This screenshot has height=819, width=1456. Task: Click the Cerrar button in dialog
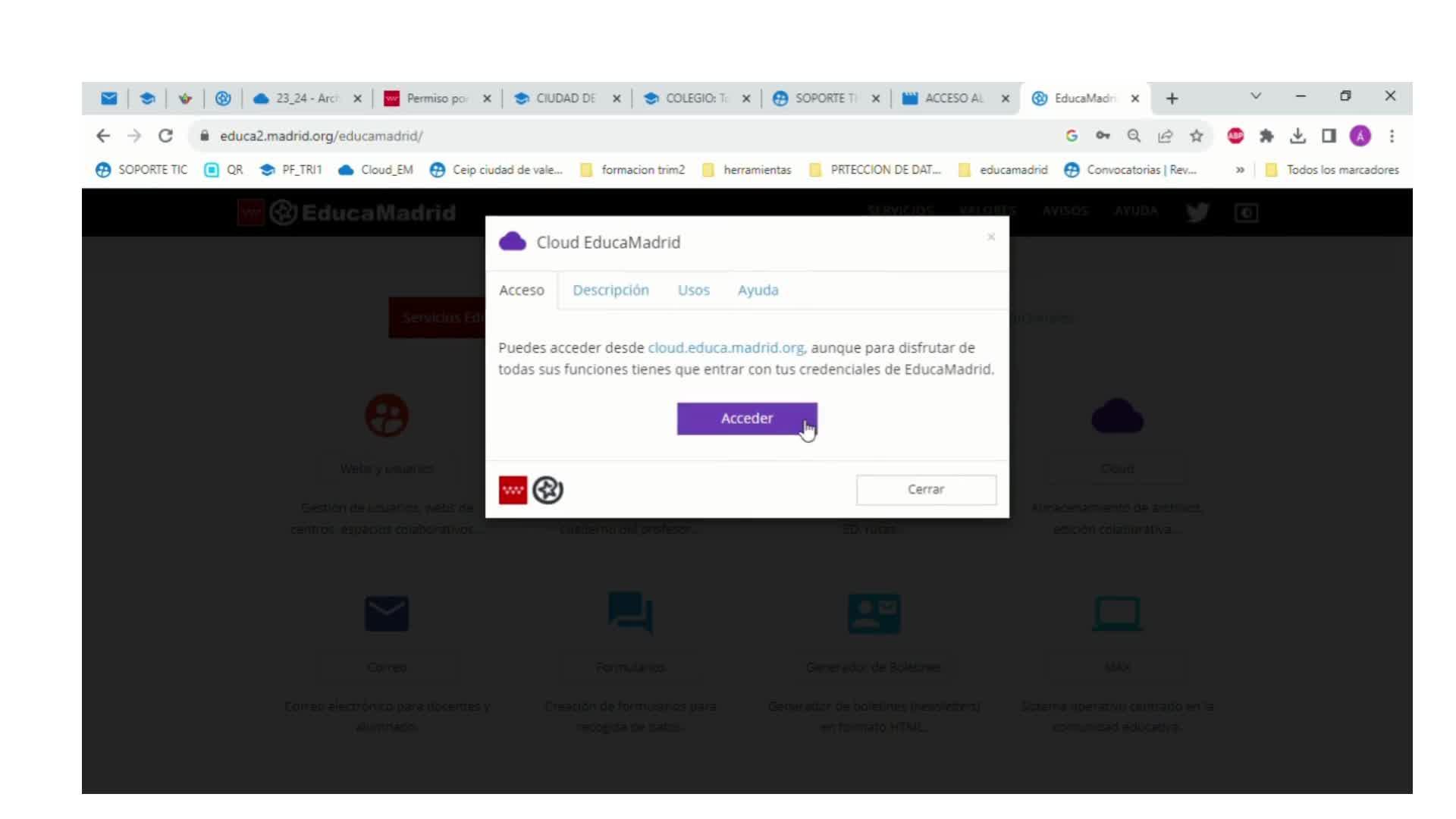coord(925,490)
